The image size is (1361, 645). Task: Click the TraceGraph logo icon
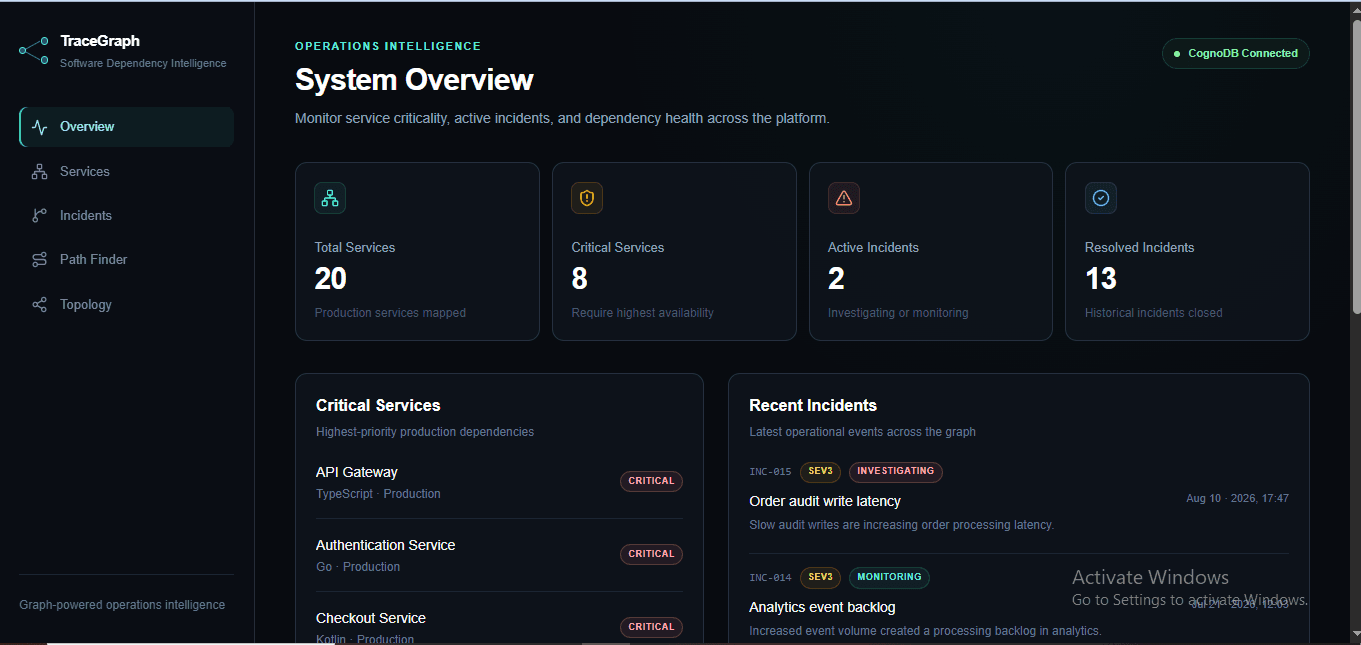34,51
